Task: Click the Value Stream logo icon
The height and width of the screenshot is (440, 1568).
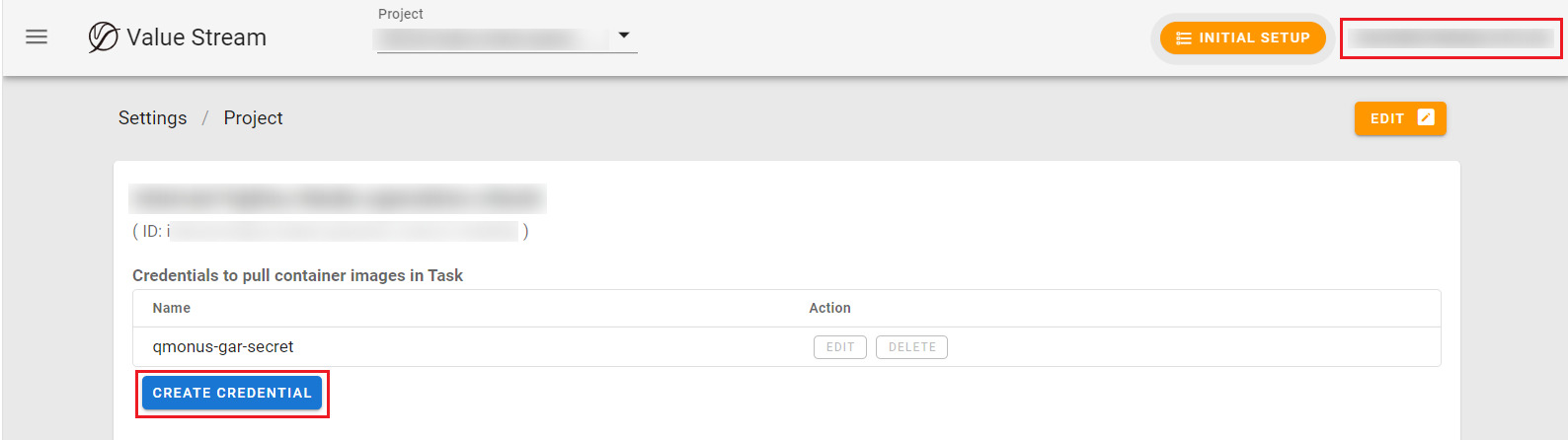Action: tap(103, 37)
